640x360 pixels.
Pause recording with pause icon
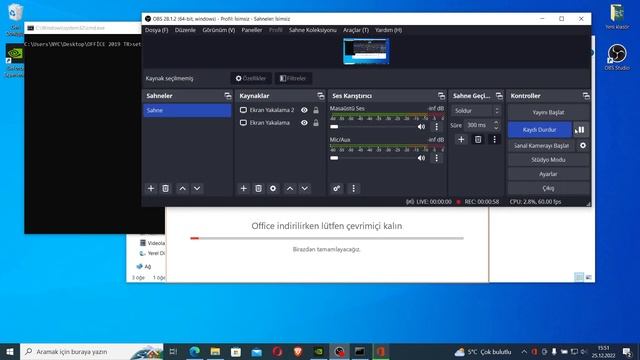(580, 130)
